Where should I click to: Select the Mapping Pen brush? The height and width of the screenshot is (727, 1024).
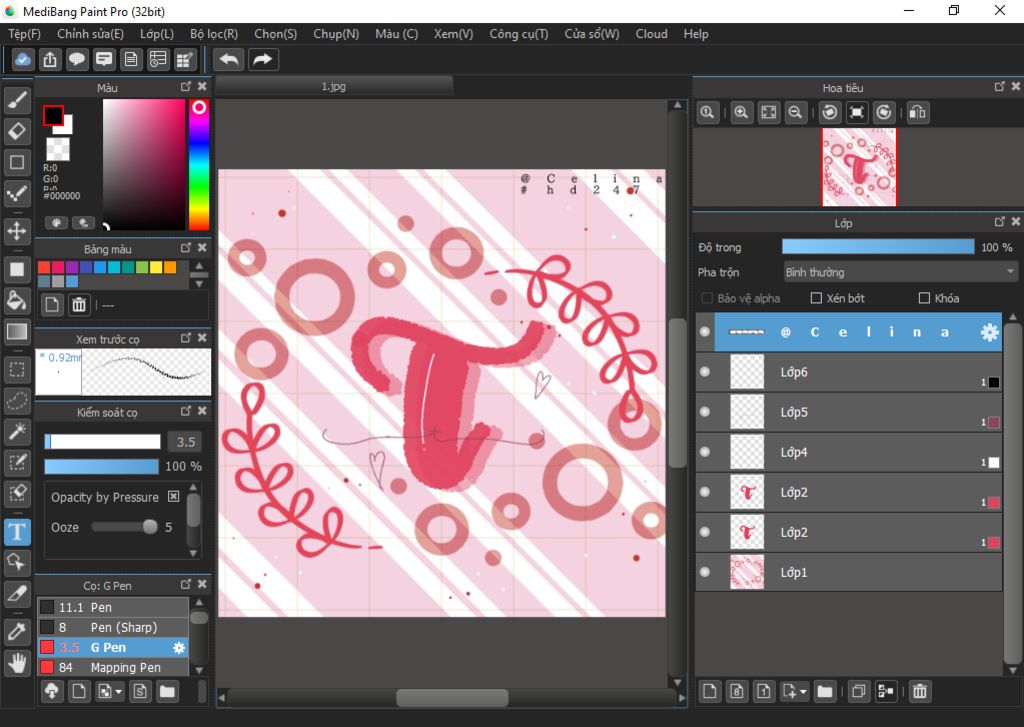click(x=113, y=668)
